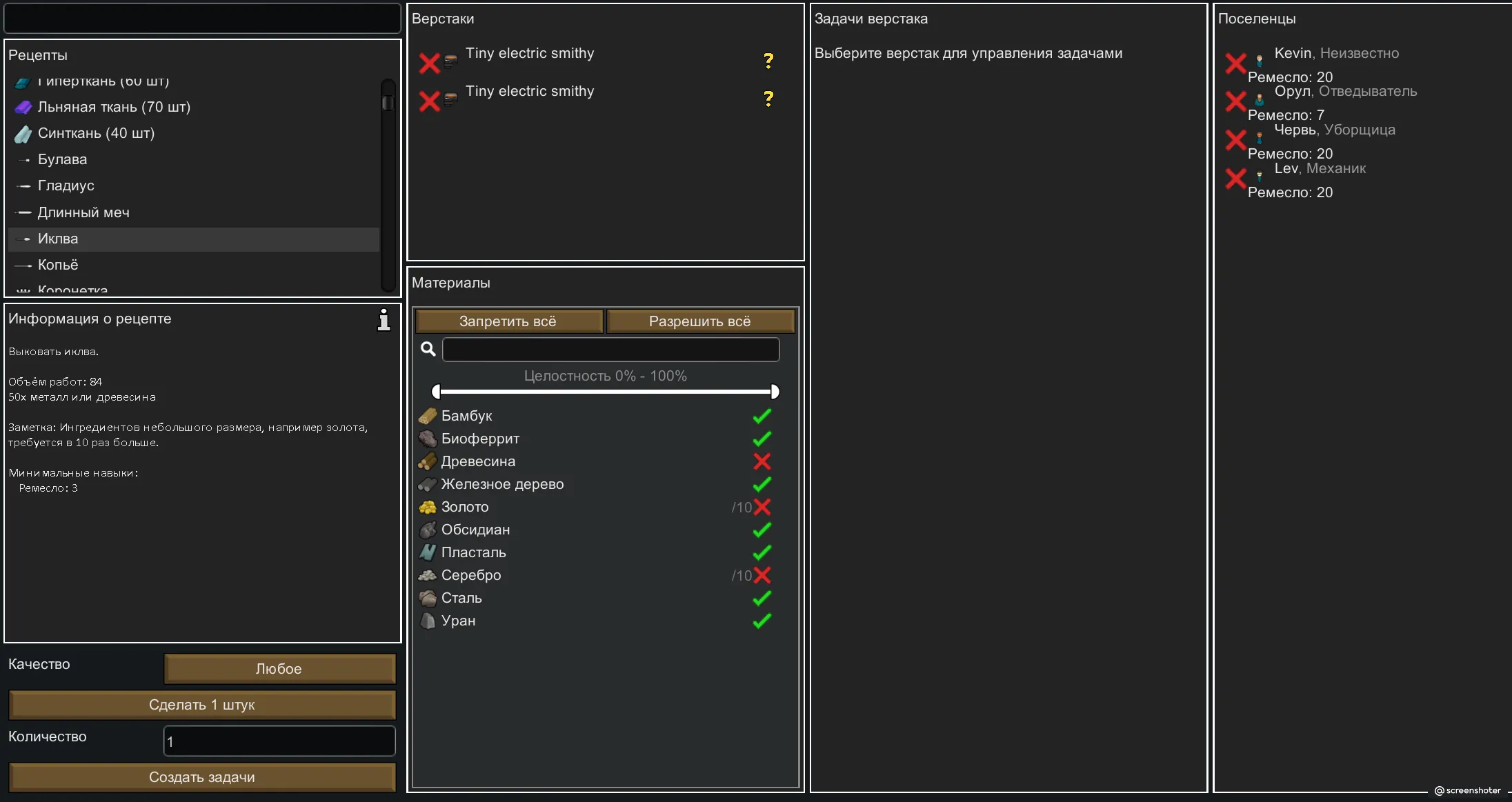The width and height of the screenshot is (1512, 802).
Task: Click the materials search magnifier icon
Action: click(428, 350)
